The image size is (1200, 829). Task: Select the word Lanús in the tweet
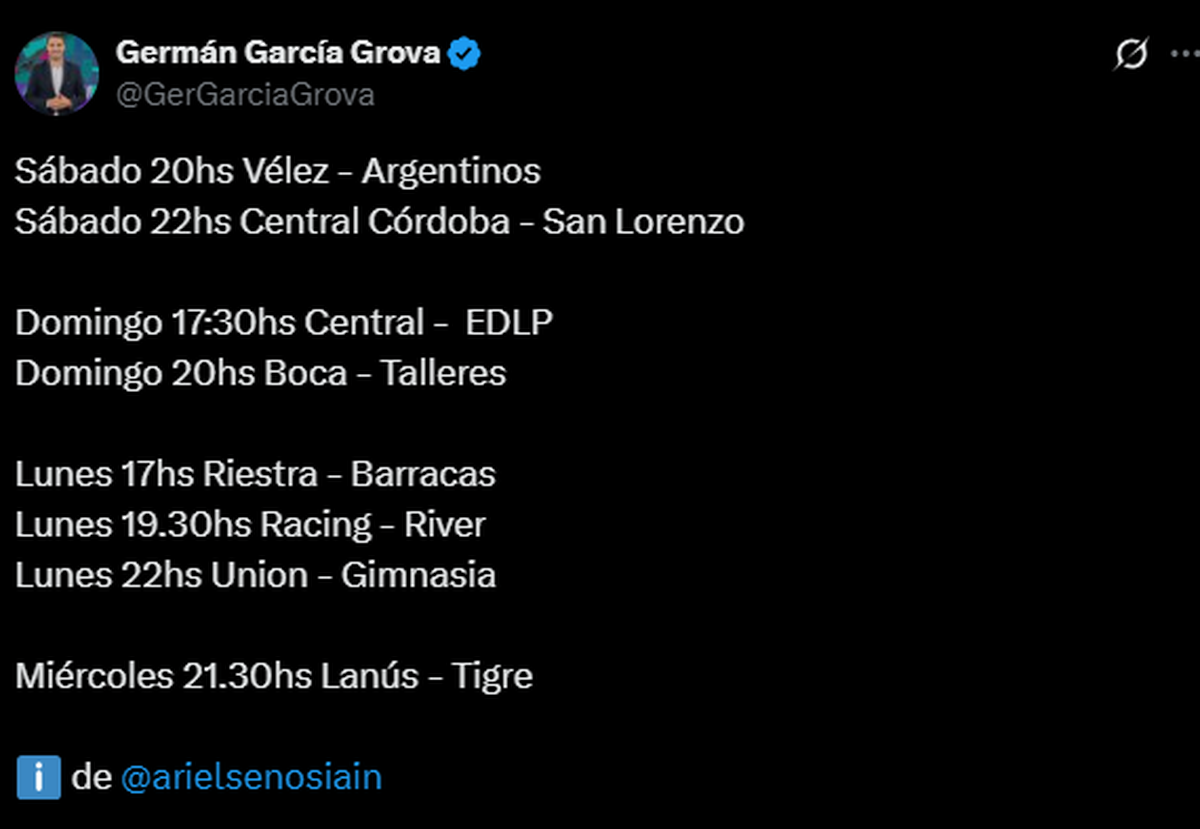[x=369, y=676]
